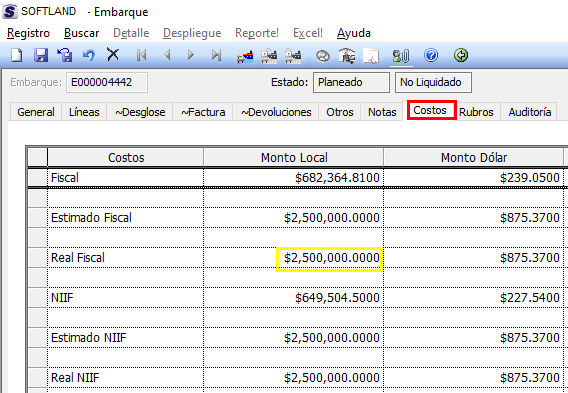Switch to the Líneas tab
This screenshot has height=393, width=568.
84,112
